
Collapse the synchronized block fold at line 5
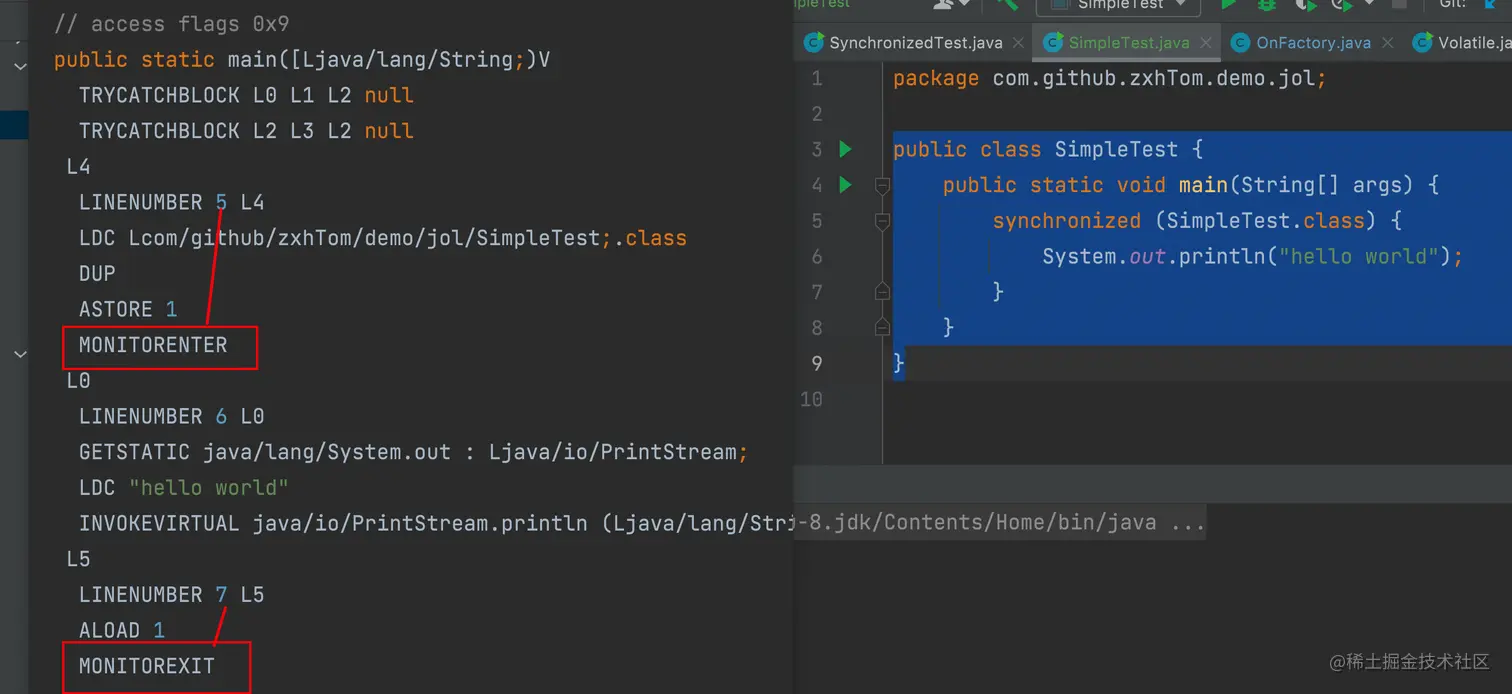pos(882,221)
